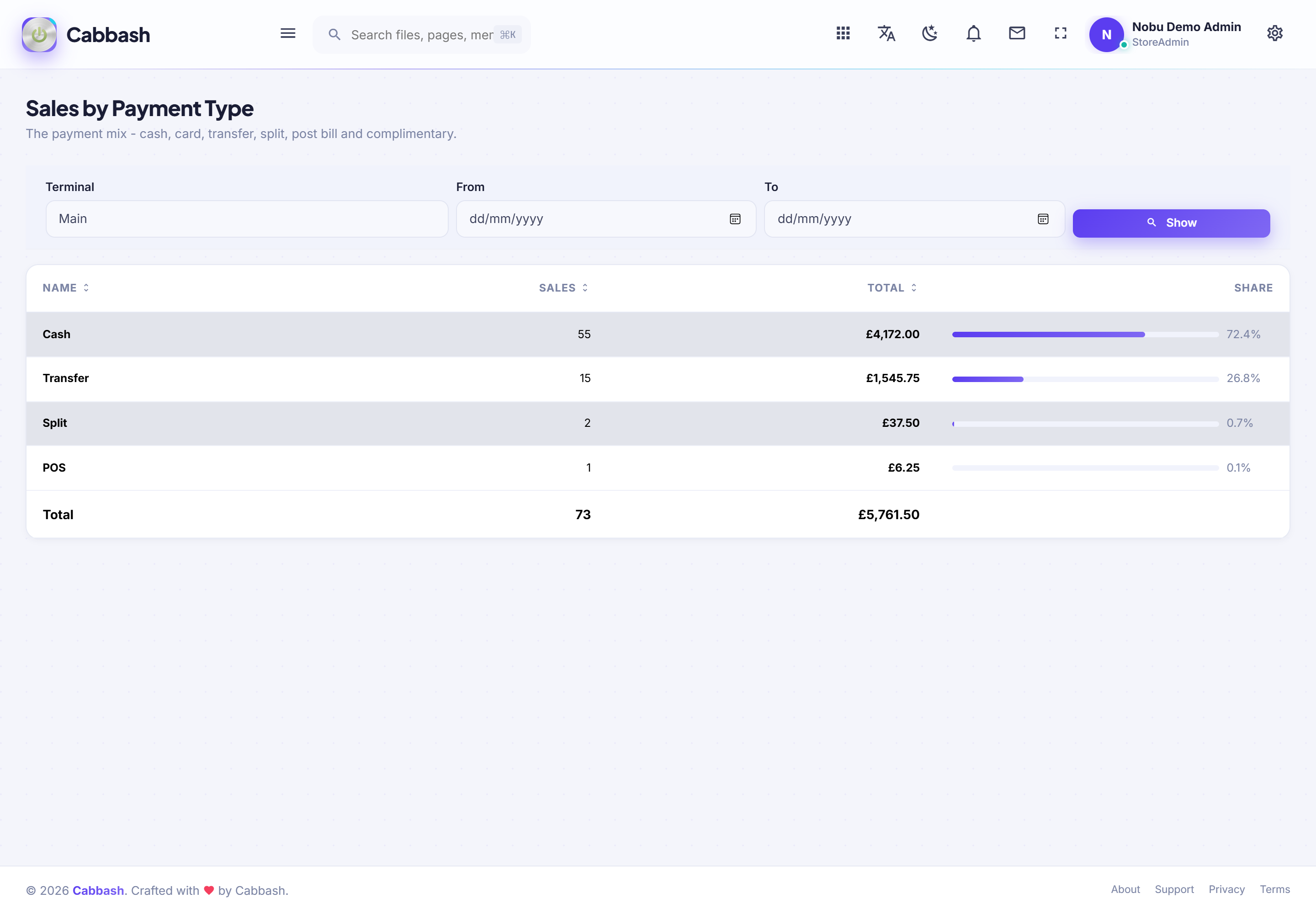The image size is (1316, 914).
Task: Sort the table by Name column
Action: pos(66,287)
